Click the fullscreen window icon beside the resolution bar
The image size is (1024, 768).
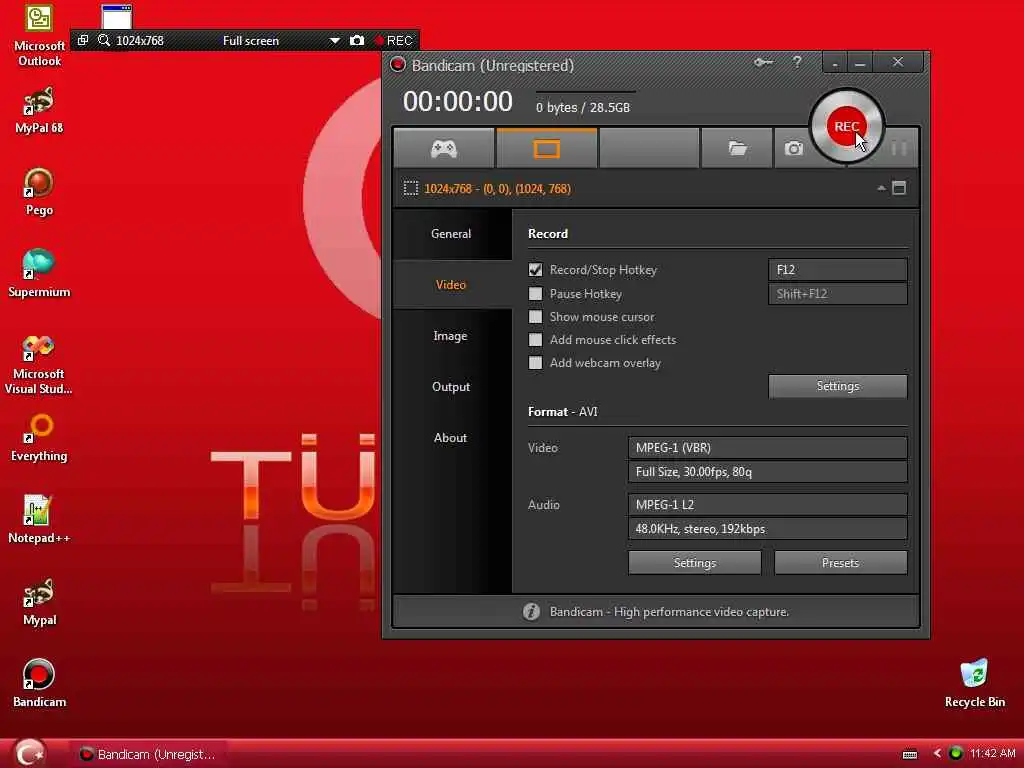click(x=899, y=188)
